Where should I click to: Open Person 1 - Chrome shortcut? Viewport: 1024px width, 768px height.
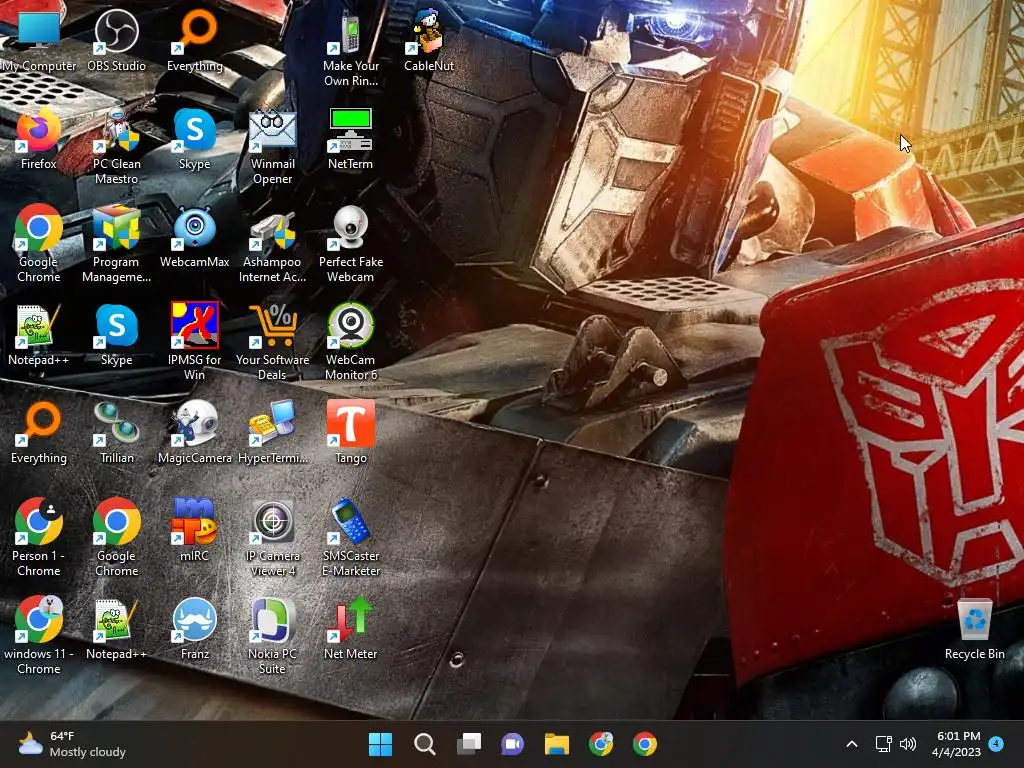tap(39, 539)
